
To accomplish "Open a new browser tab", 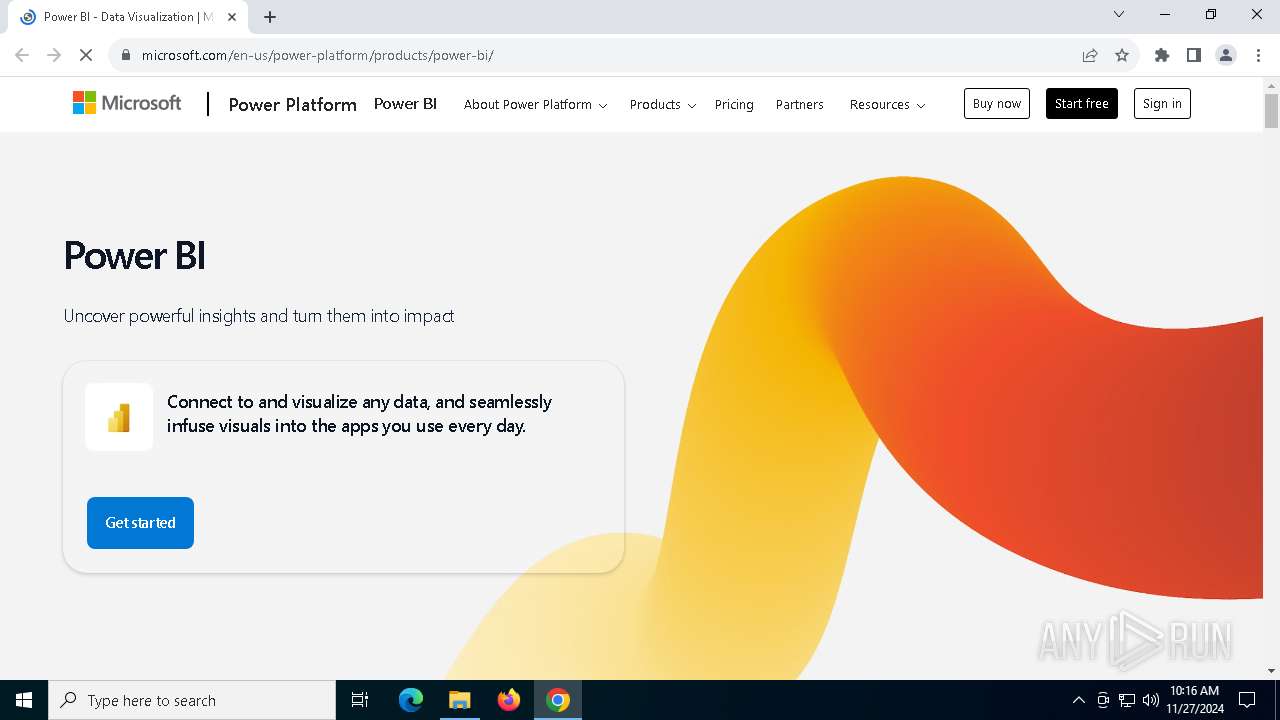I will point(270,17).
